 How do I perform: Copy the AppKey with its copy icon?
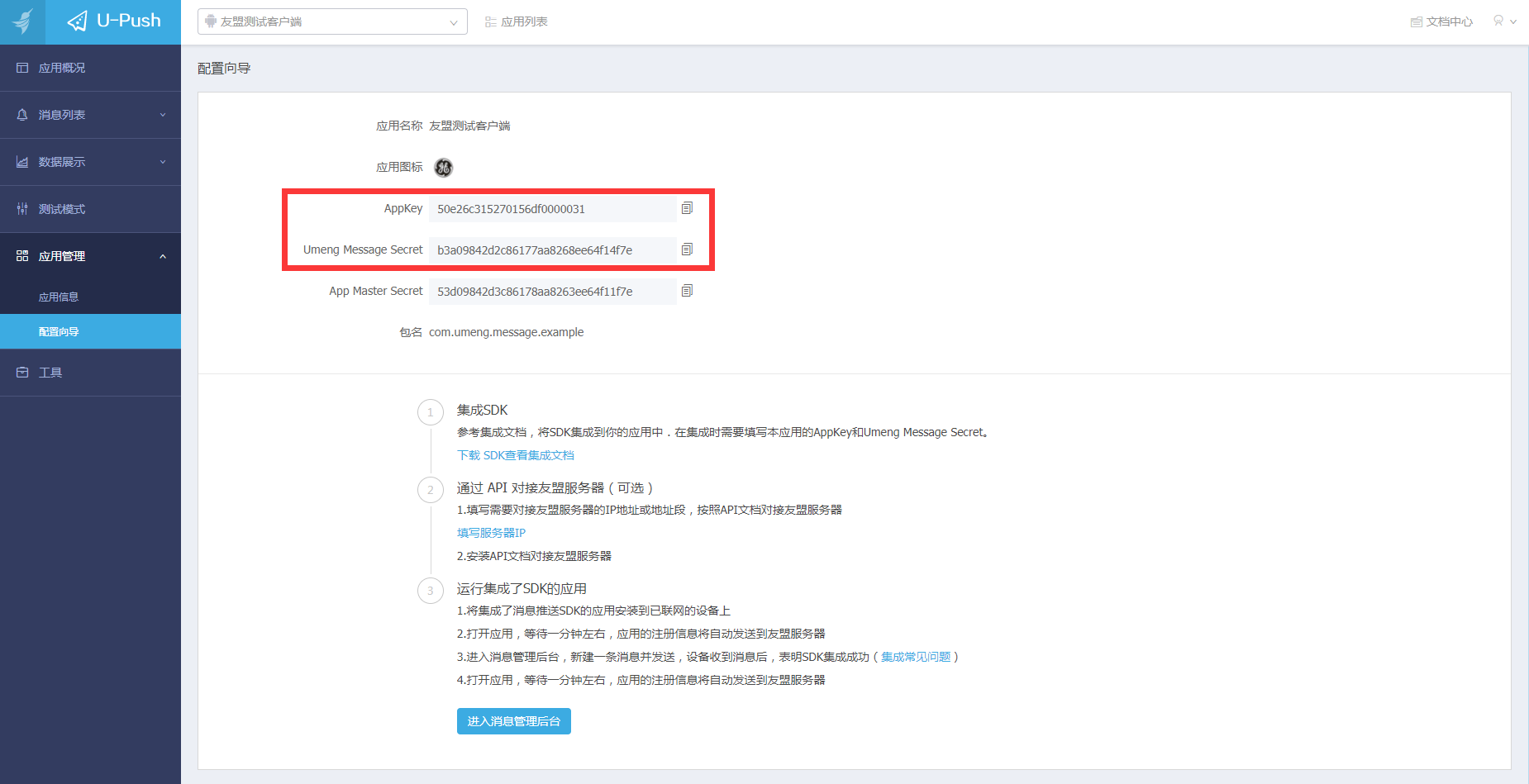[687, 208]
